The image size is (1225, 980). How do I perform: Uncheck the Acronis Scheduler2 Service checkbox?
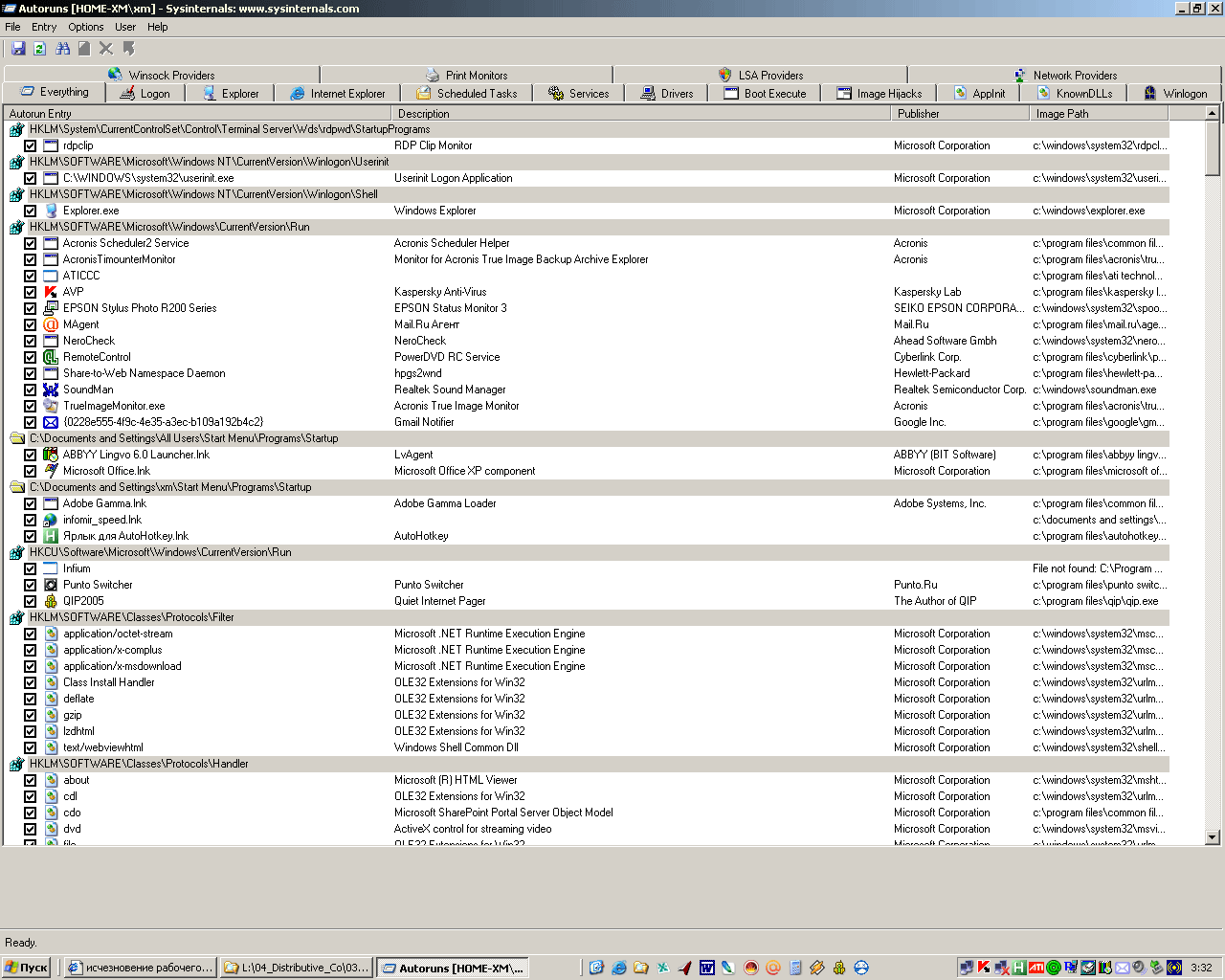pyautogui.click(x=31, y=243)
